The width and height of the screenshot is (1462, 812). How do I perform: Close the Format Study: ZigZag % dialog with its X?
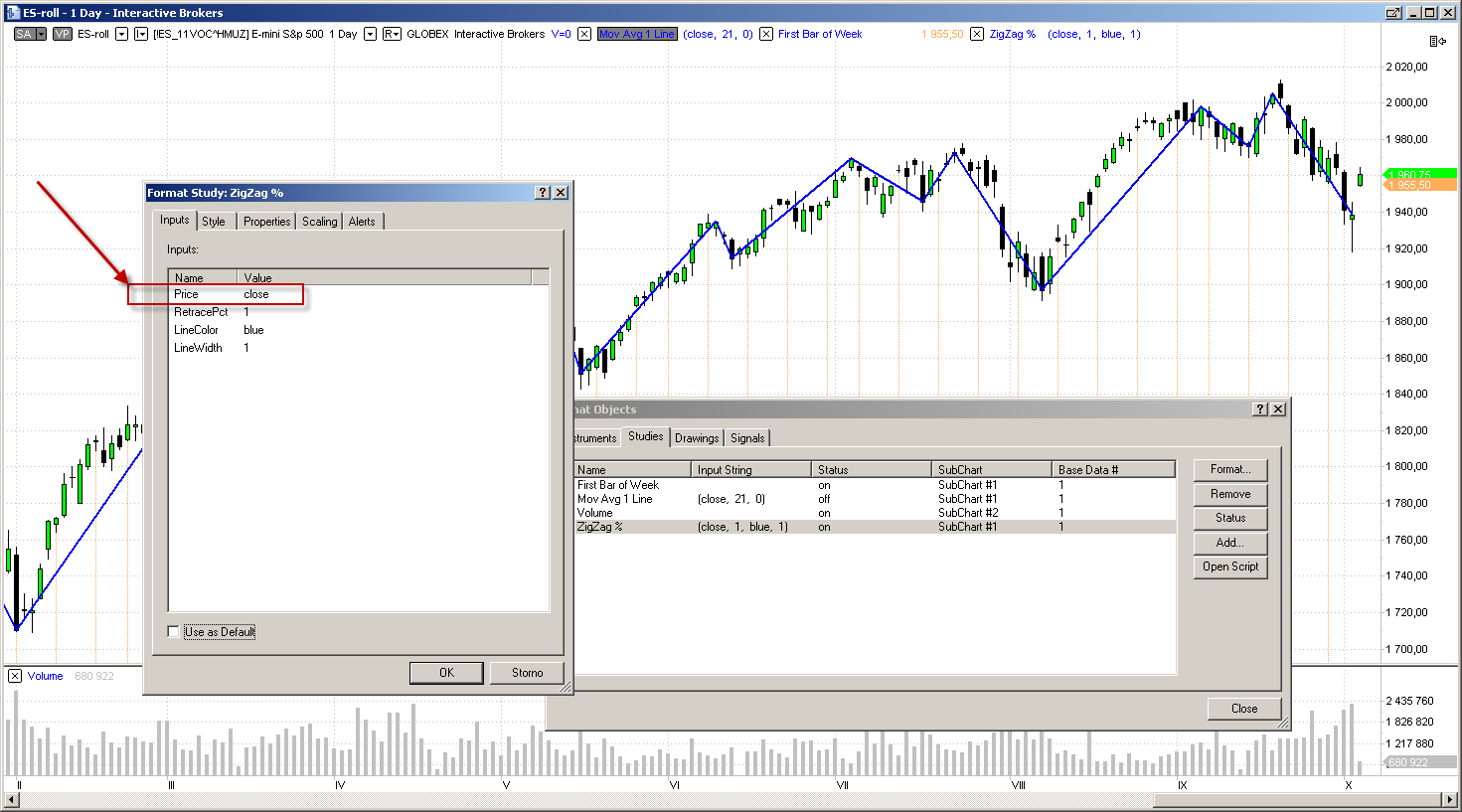pos(561,193)
